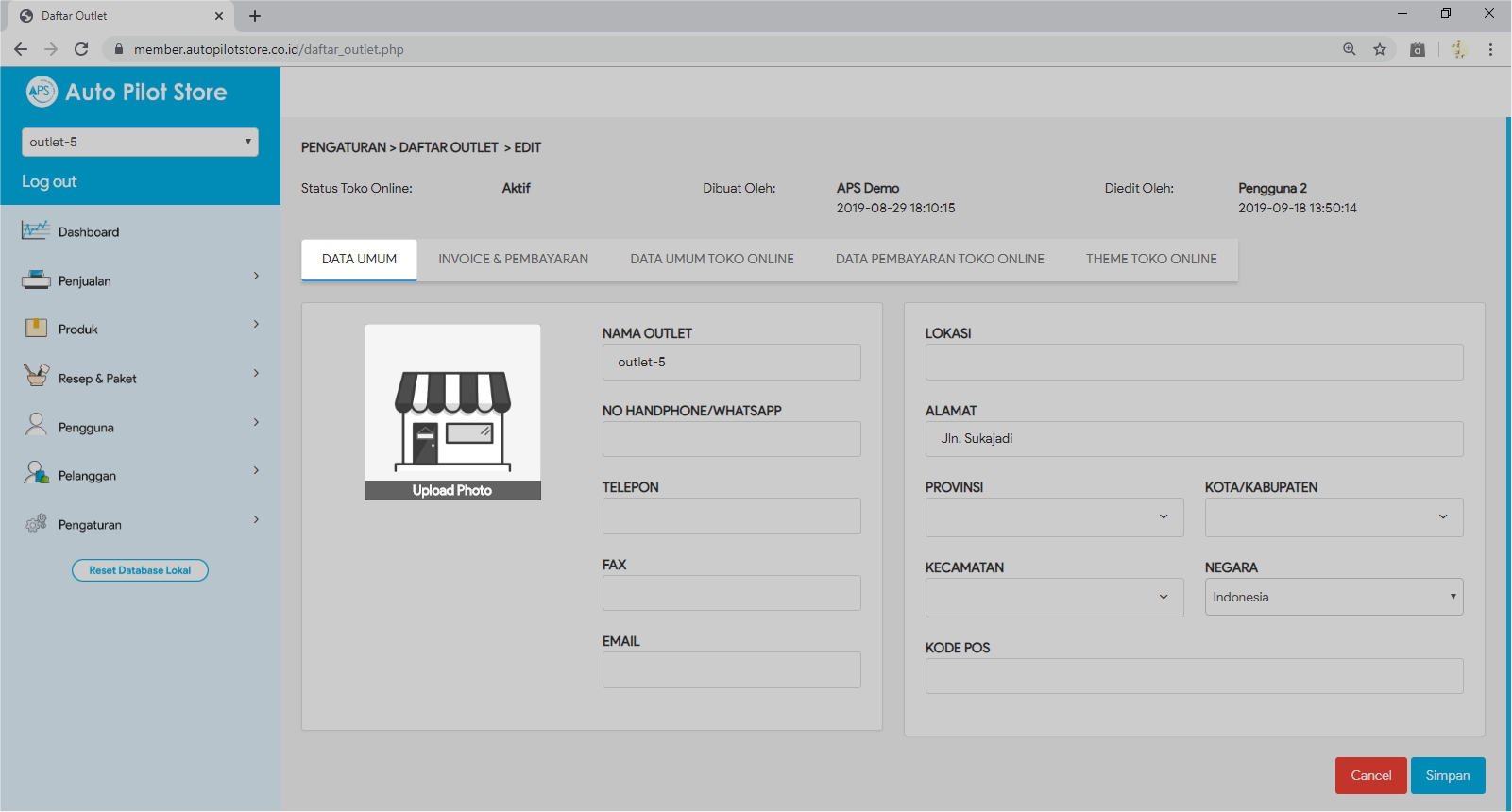This screenshot has height=812, width=1512.
Task: Focus the Email input field
Action: click(x=731, y=669)
